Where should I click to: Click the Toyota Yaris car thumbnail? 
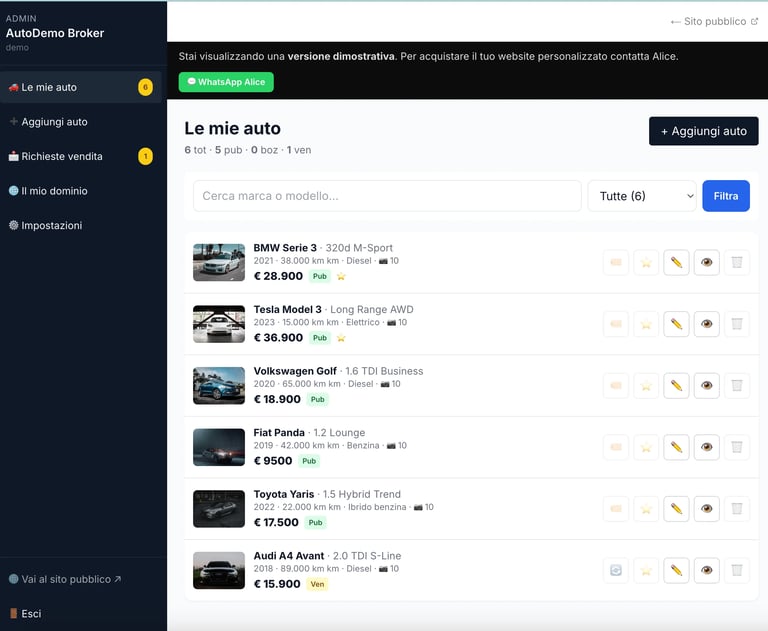click(219, 509)
